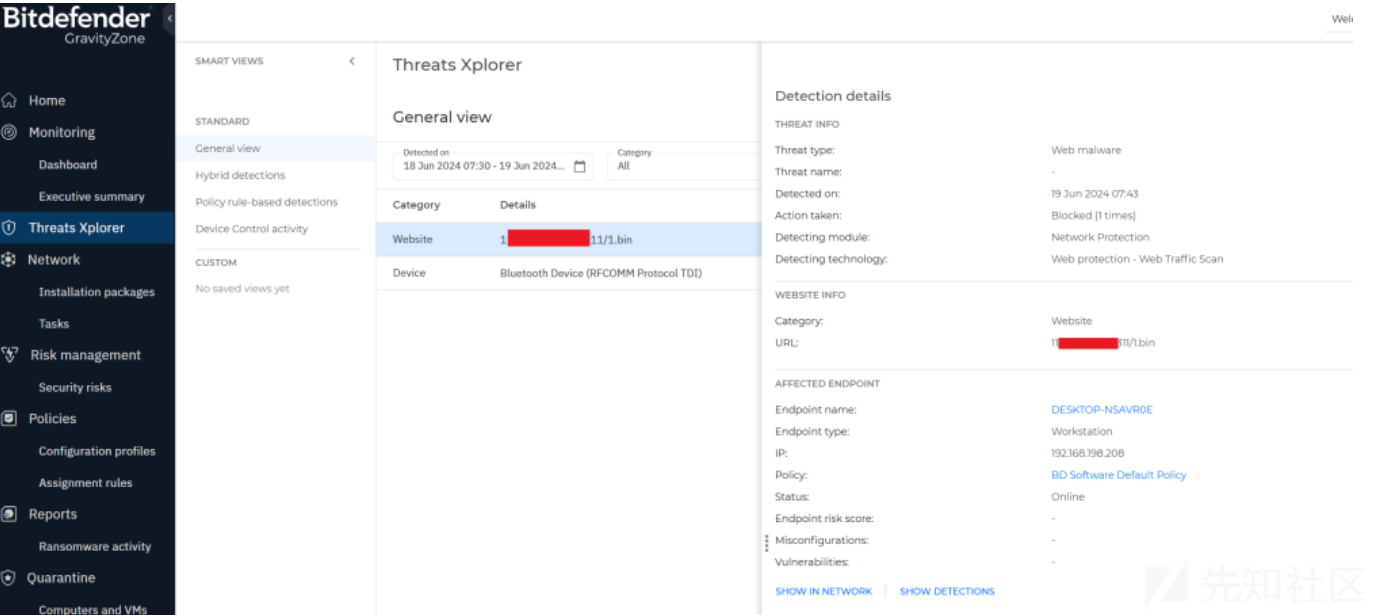This screenshot has width=1385, height=615.
Task: Collapse the main sidebar with arrow
Action: coord(169,19)
